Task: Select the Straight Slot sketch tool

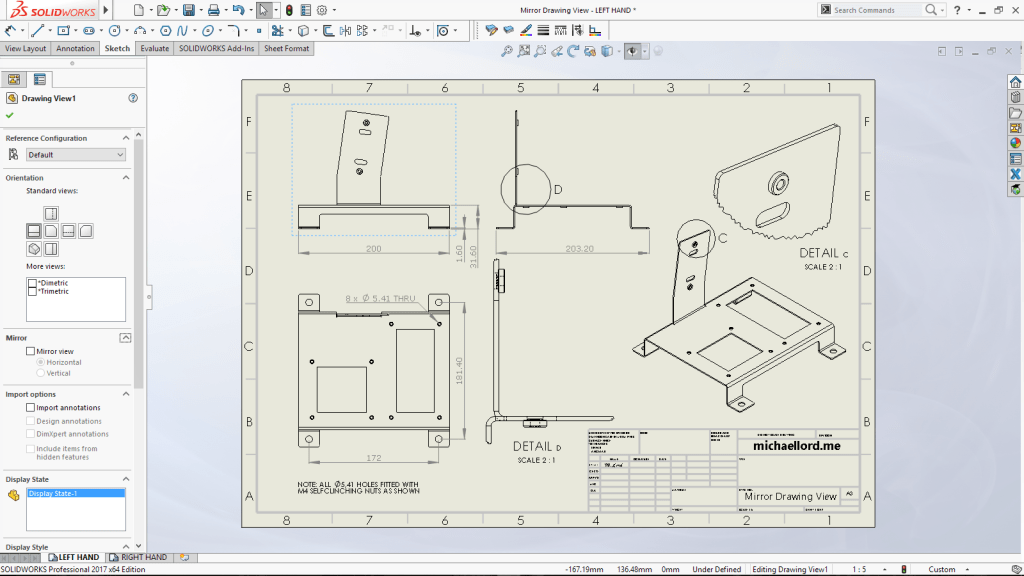Action: click(x=89, y=30)
